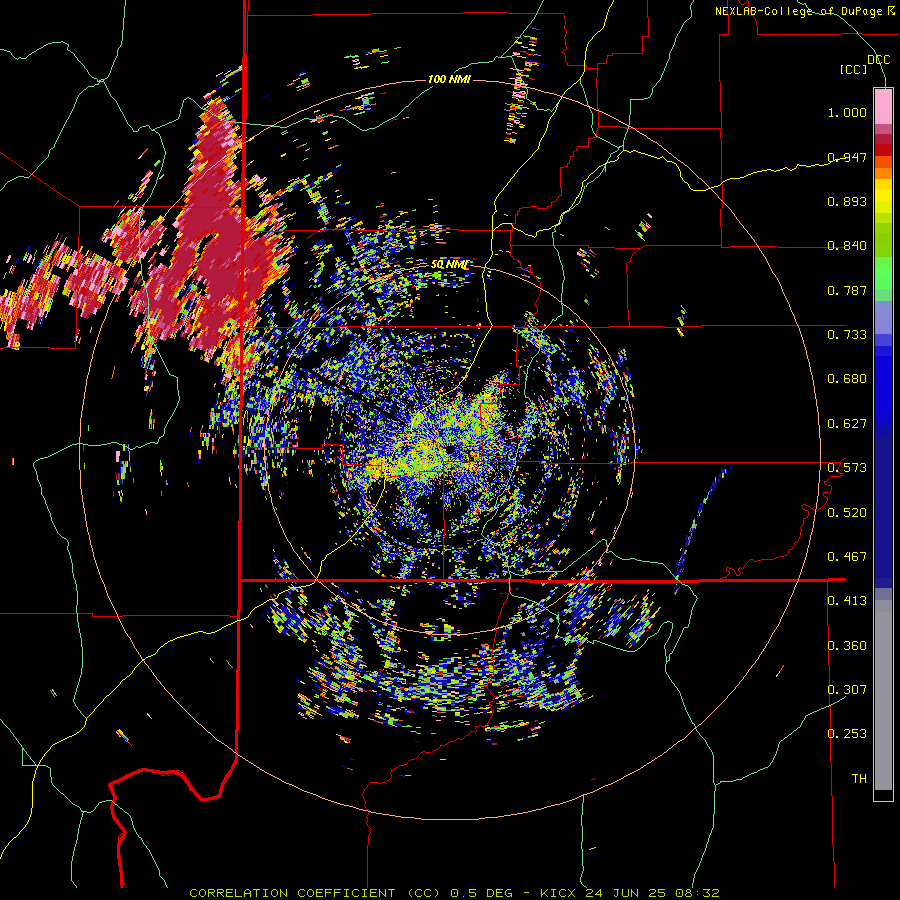Viewport: 900px width, 900px height.
Task: Pick the gray segment of color bar
Action: tap(883, 695)
